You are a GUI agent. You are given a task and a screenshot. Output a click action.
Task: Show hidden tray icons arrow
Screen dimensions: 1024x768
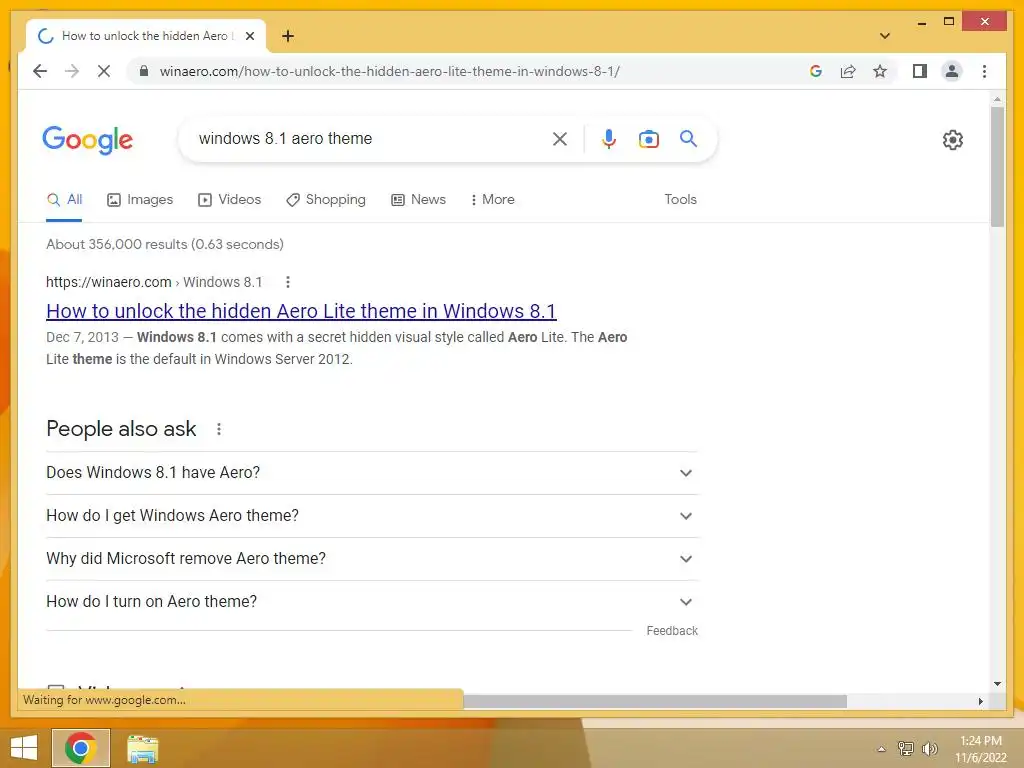click(x=881, y=749)
